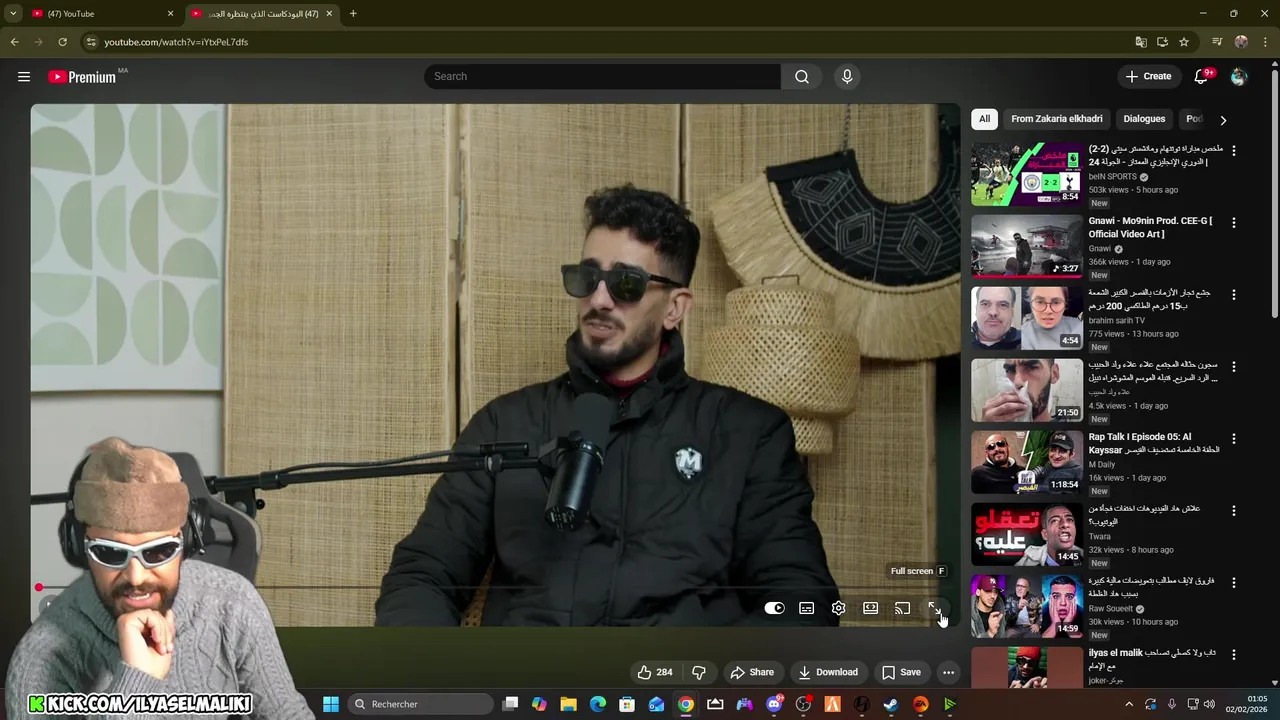Reload the current page
This screenshot has width=1280, height=720.
[x=62, y=42]
